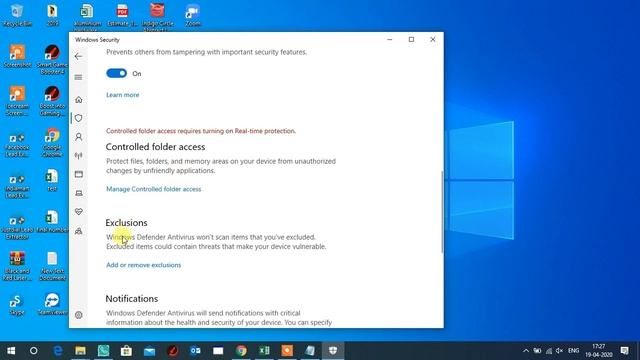640x360 pixels.
Task: Click the Windows Security vertical scrollbar
Action: click(442, 212)
